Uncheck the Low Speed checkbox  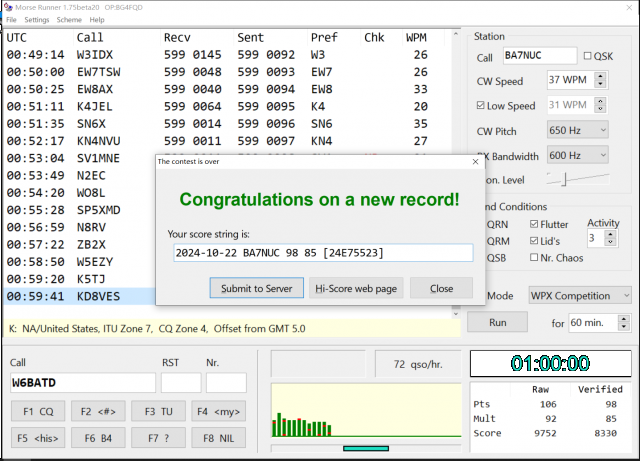point(480,105)
